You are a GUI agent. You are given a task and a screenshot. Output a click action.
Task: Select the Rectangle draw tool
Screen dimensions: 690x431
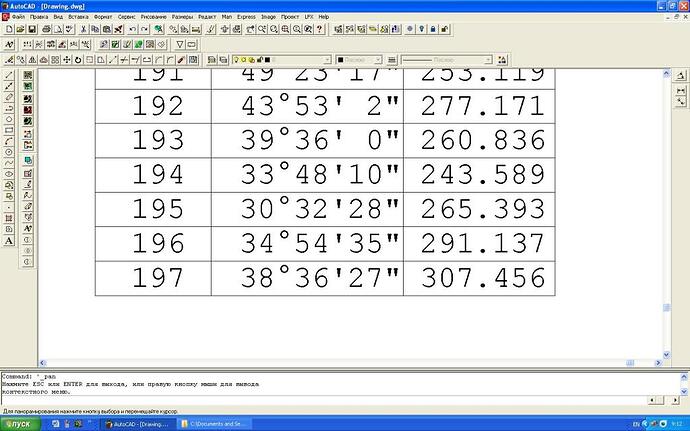[9, 130]
